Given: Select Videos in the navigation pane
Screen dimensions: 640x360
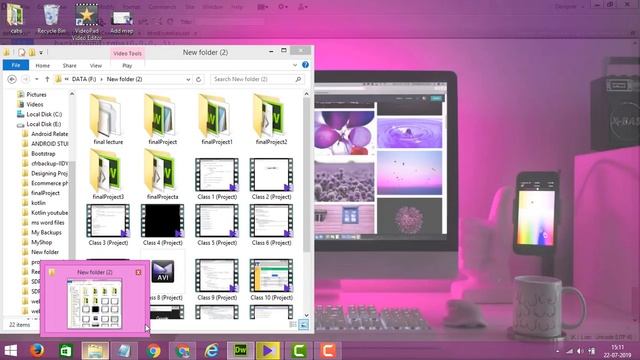Looking at the screenshot, I should [34, 104].
